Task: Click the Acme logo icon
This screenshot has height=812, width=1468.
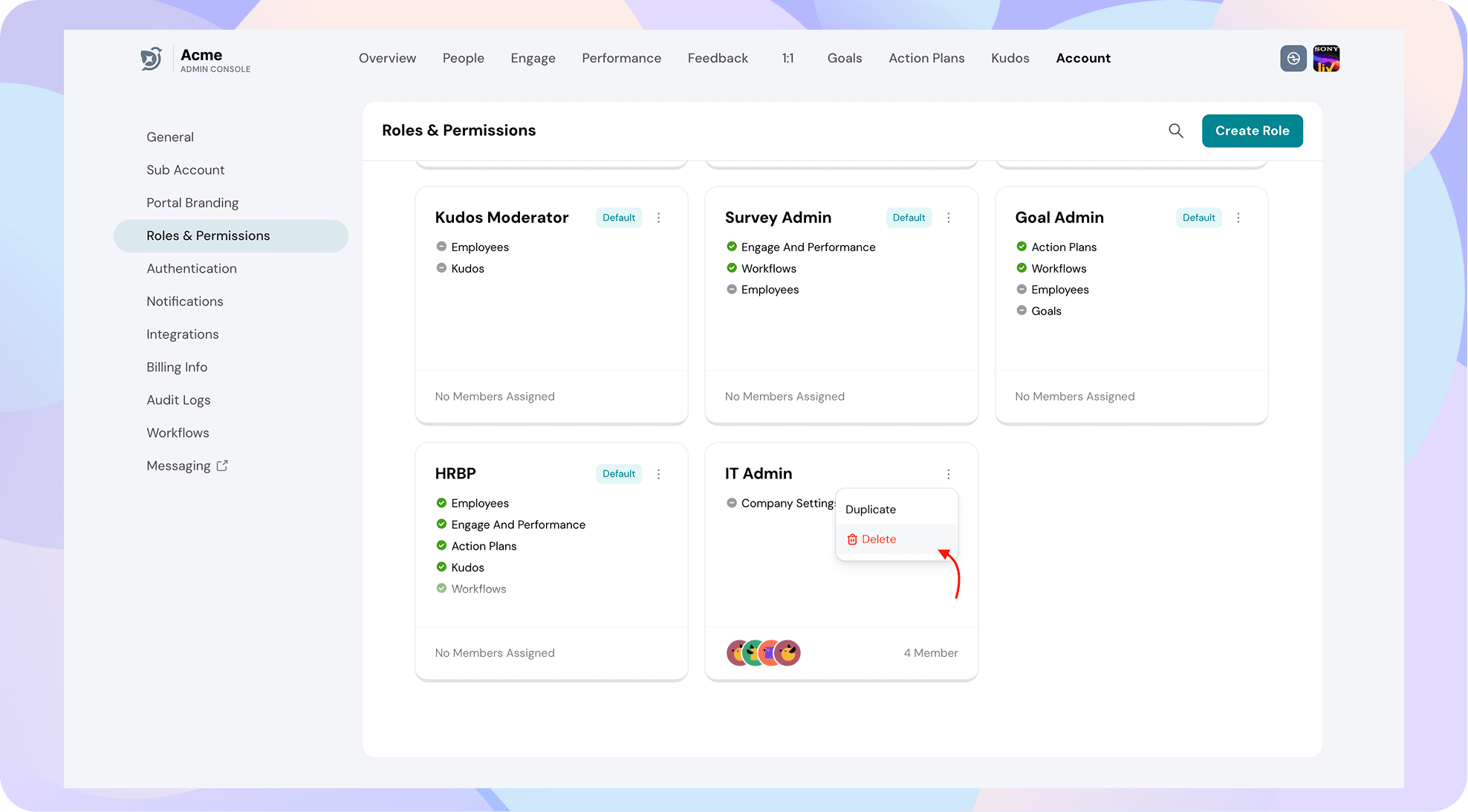Action: [152, 59]
